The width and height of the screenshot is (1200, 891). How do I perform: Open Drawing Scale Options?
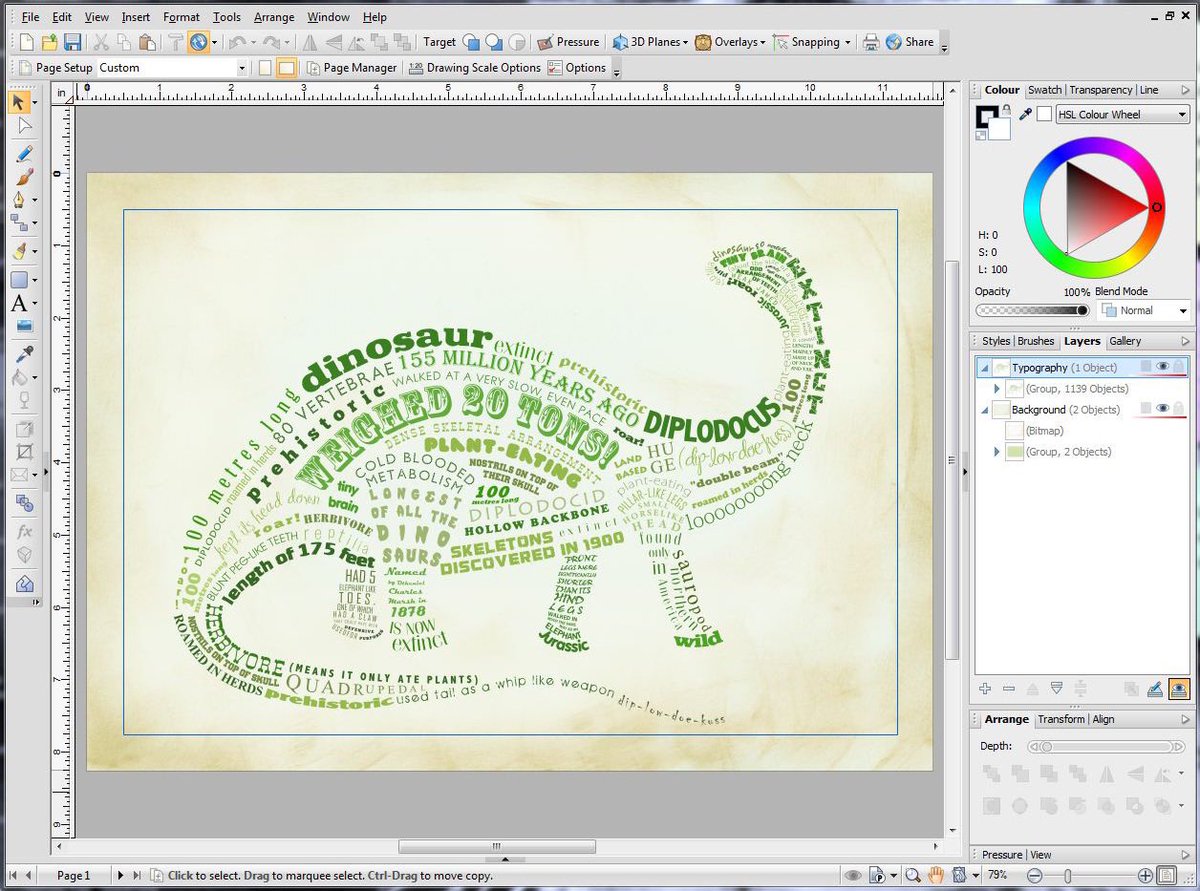coord(475,68)
